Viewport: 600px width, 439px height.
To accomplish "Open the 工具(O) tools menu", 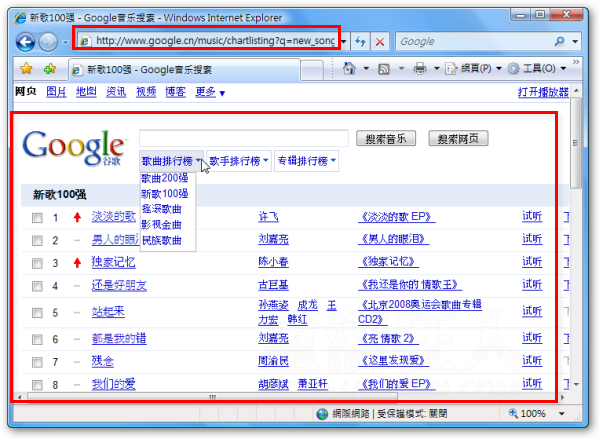I will coord(536,69).
